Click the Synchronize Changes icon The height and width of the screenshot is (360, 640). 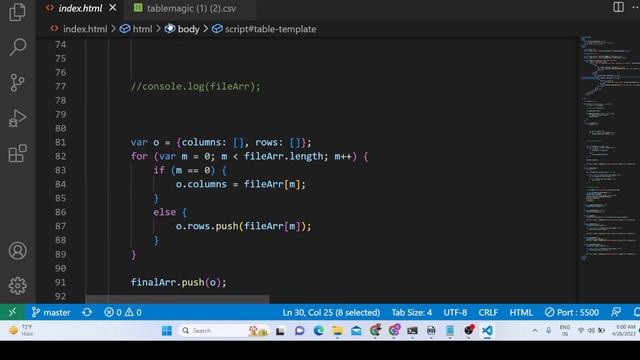tap(87, 312)
